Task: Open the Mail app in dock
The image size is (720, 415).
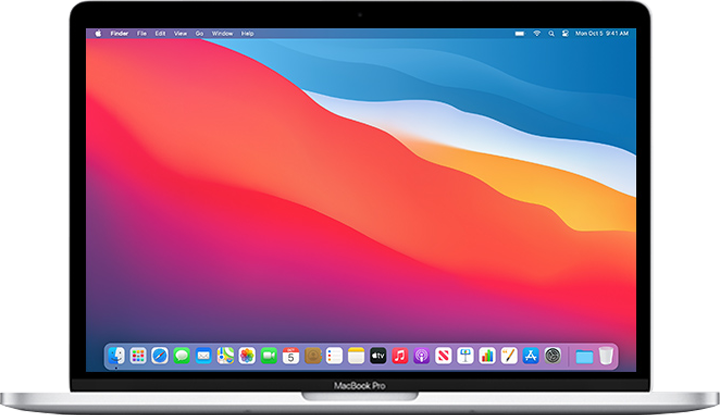Action: pyautogui.click(x=204, y=355)
